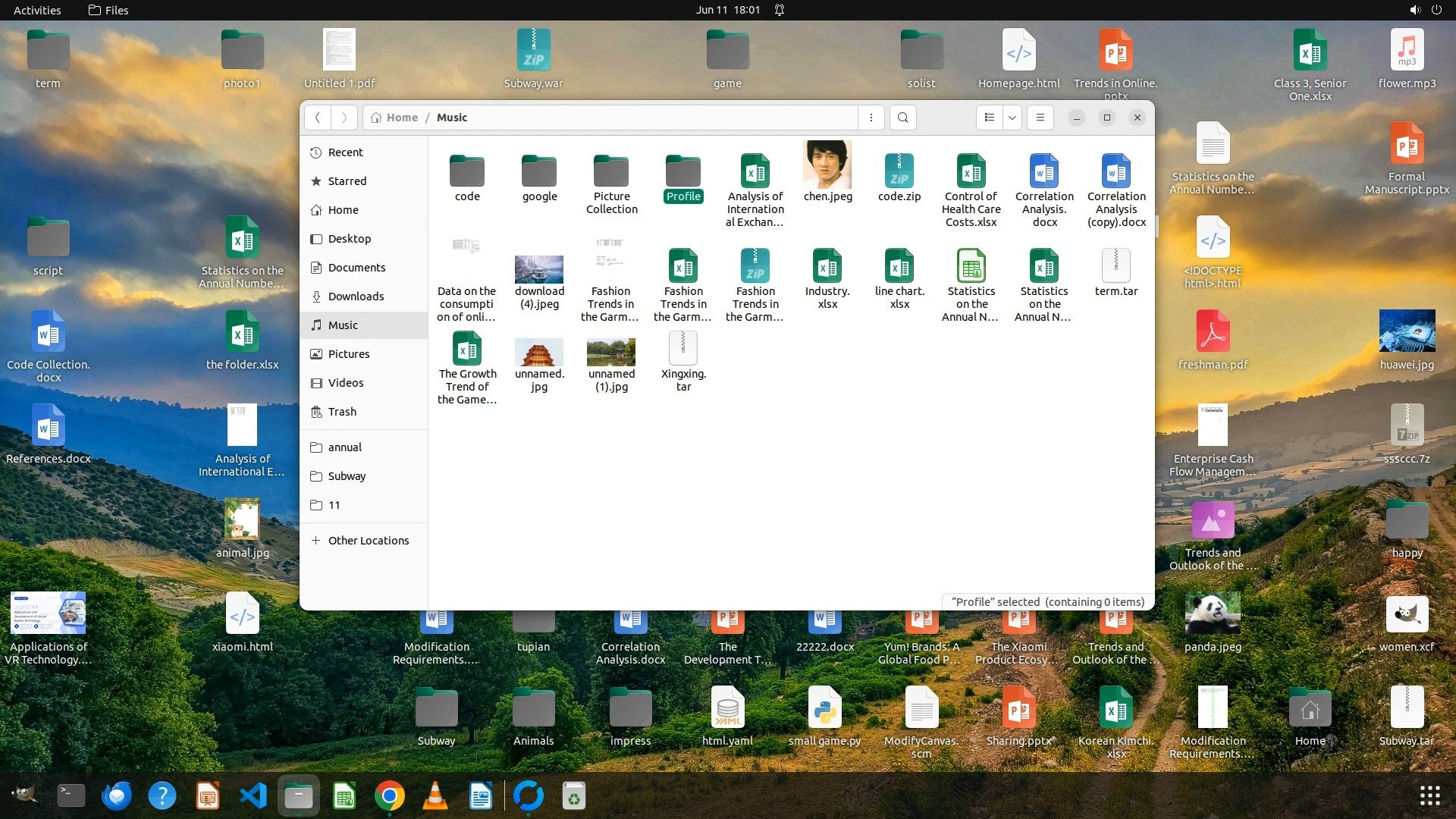Select Starred in the sidebar
Screen dimensions: 1456x819
(x=347, y=181)
